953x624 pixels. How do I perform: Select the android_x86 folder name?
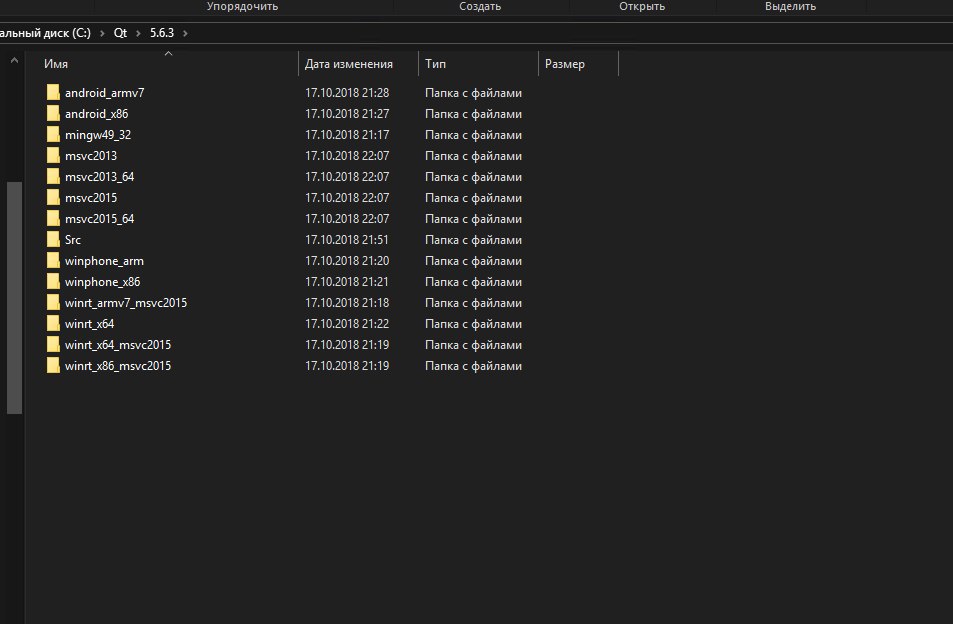point(97,114)
